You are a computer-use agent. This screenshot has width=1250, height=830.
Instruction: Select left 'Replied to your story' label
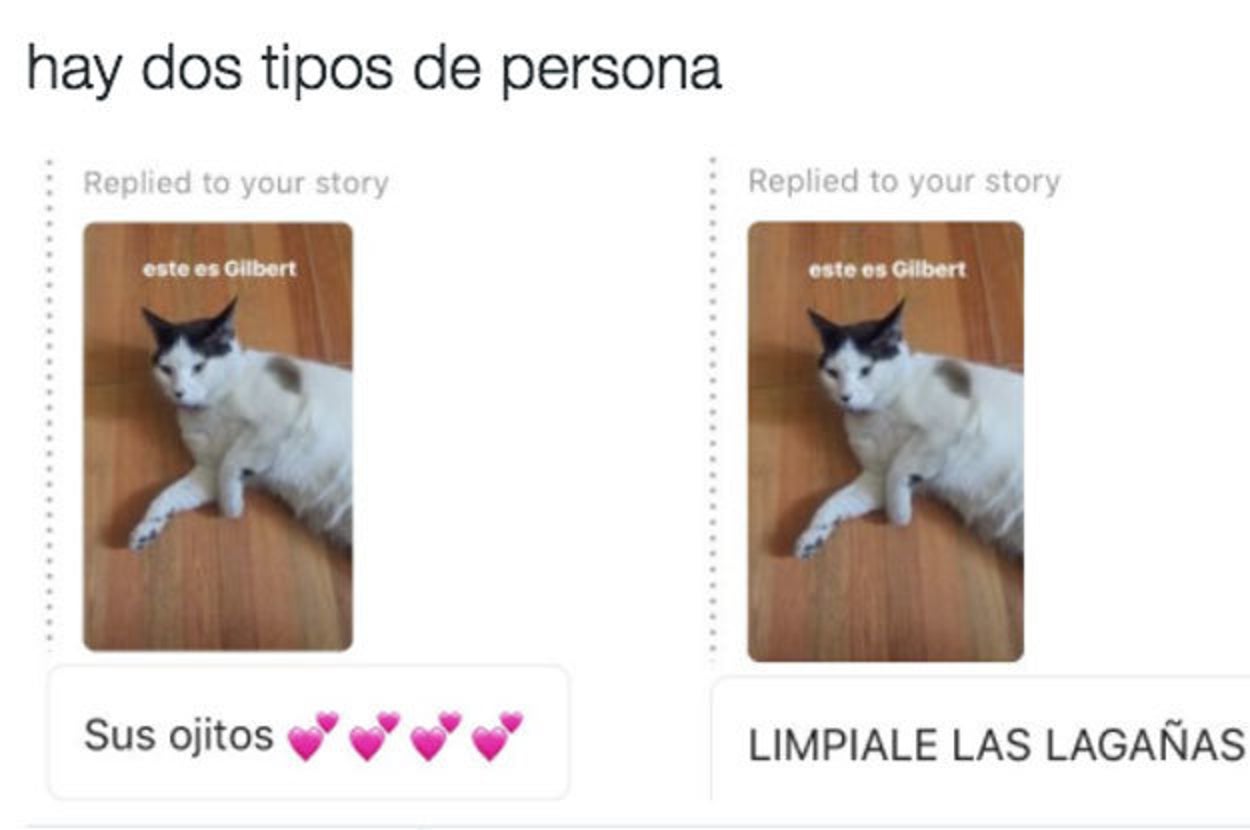[235, 184]
